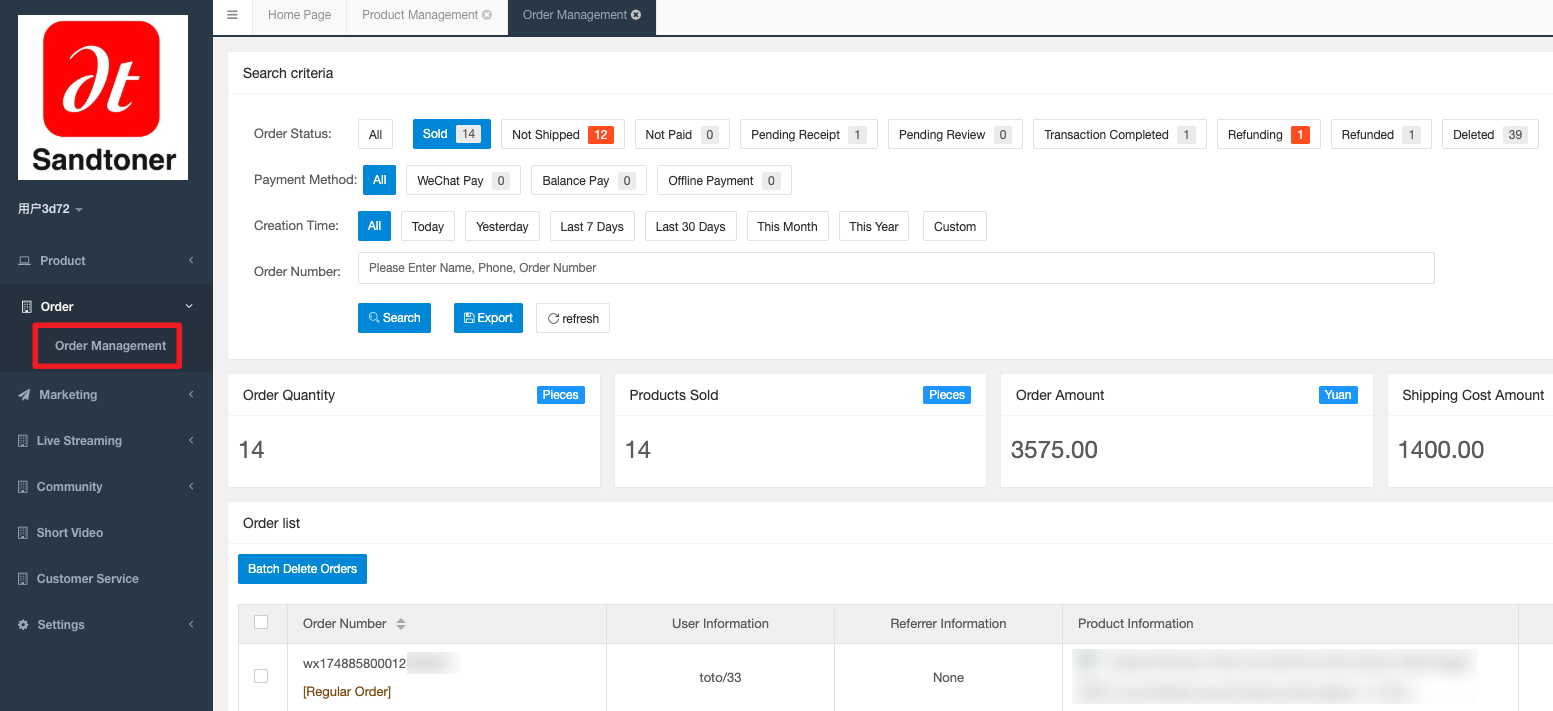Toggle the hamburger sidebar menu icon

(x=232, y=15)
